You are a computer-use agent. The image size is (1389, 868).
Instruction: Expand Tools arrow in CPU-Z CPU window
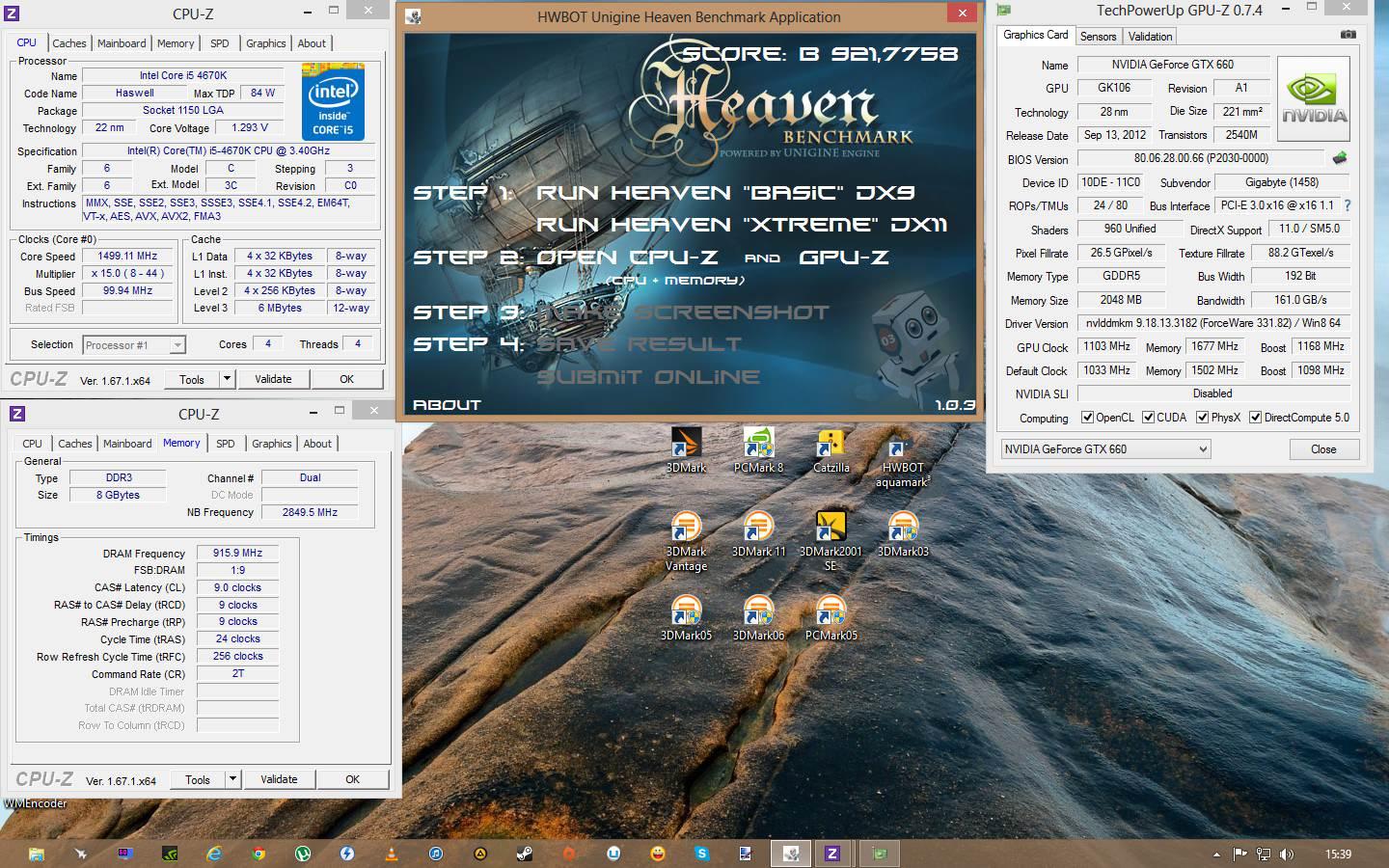pos(228,379)
